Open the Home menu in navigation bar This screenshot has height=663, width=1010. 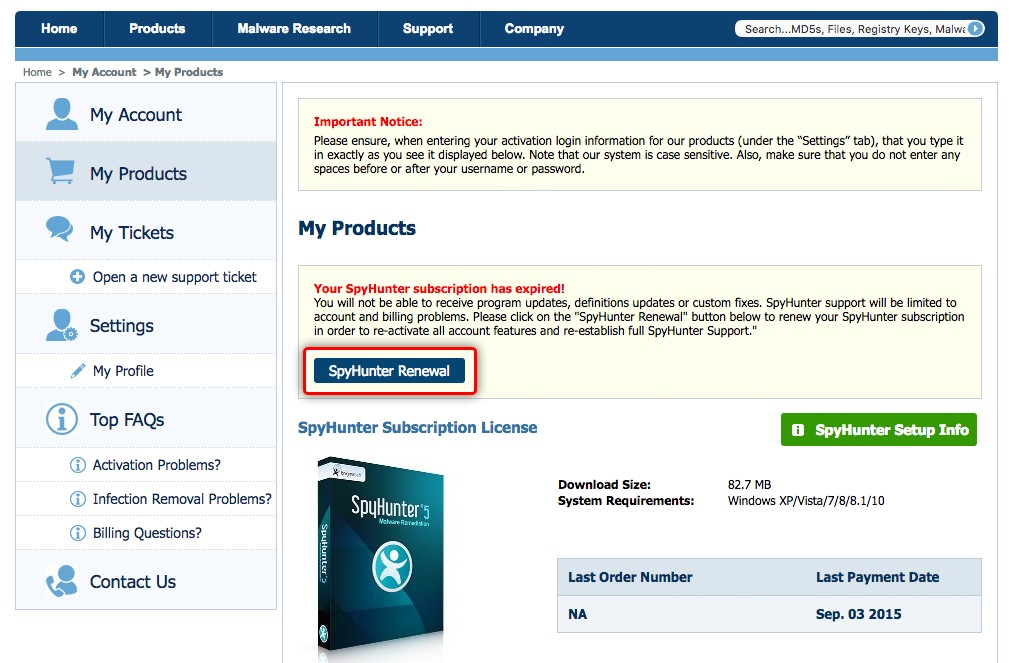tap(59, 29)
